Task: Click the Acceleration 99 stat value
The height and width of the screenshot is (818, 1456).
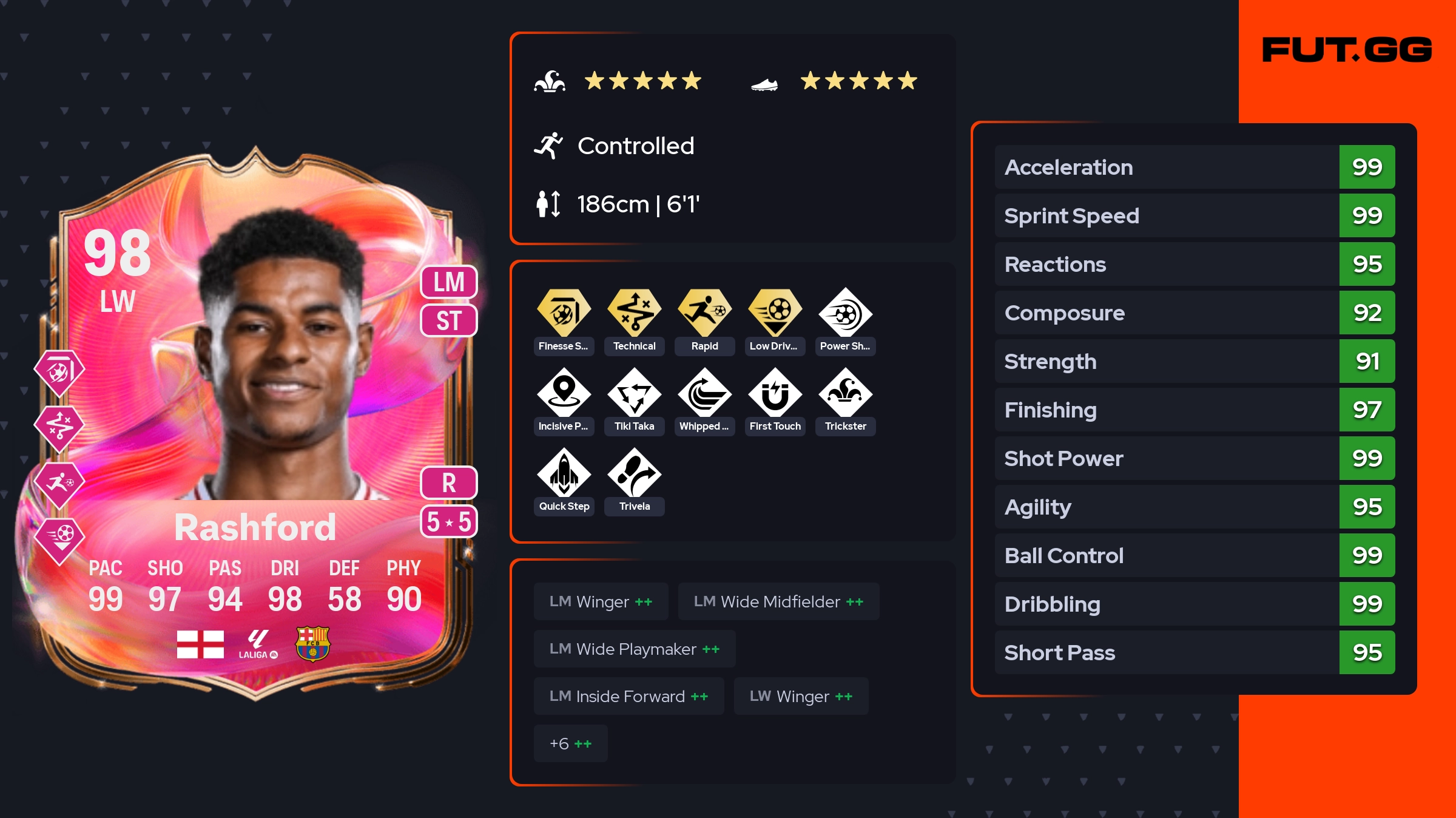Action: 1367,167
